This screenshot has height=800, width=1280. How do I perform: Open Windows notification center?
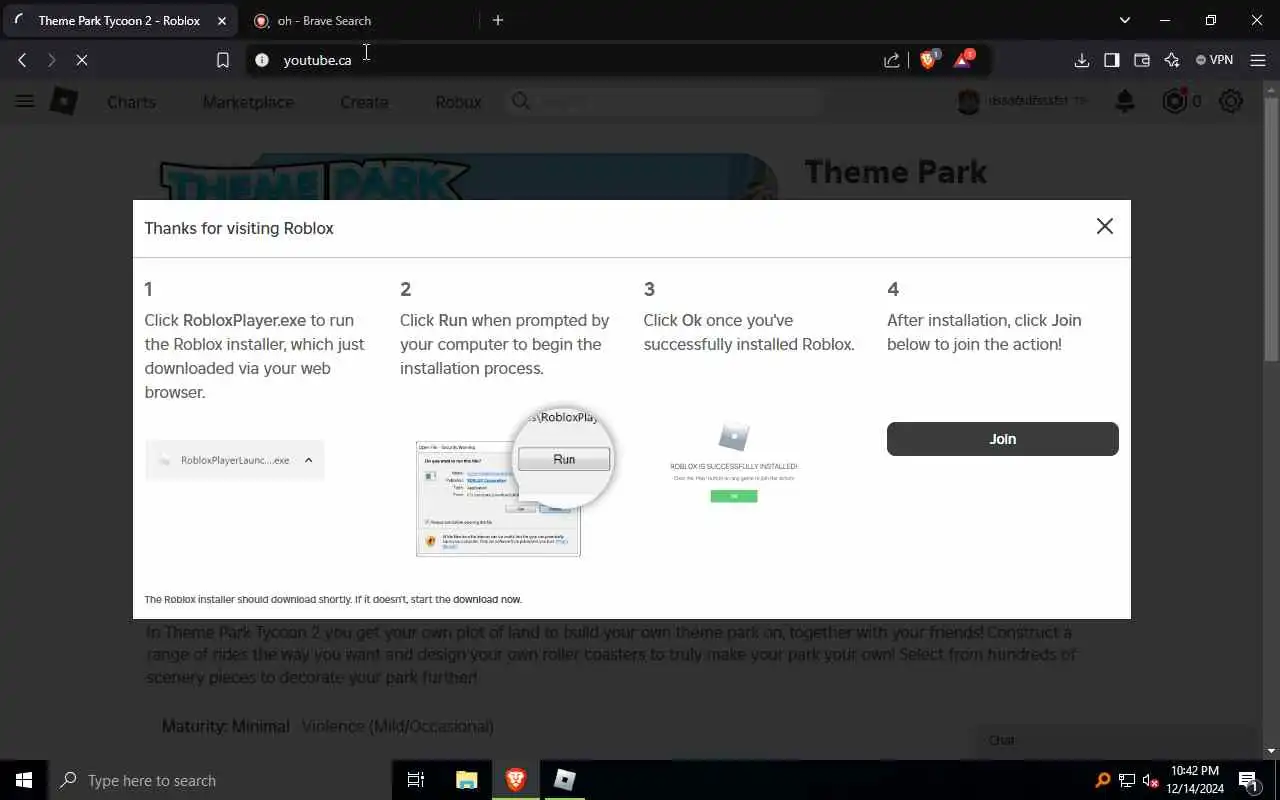[x=1248, y=780]
